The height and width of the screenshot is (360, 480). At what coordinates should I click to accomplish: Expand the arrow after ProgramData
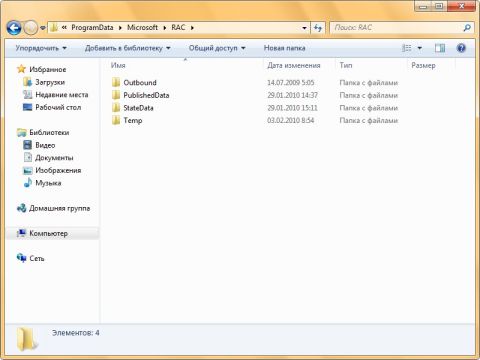(120, 28)
